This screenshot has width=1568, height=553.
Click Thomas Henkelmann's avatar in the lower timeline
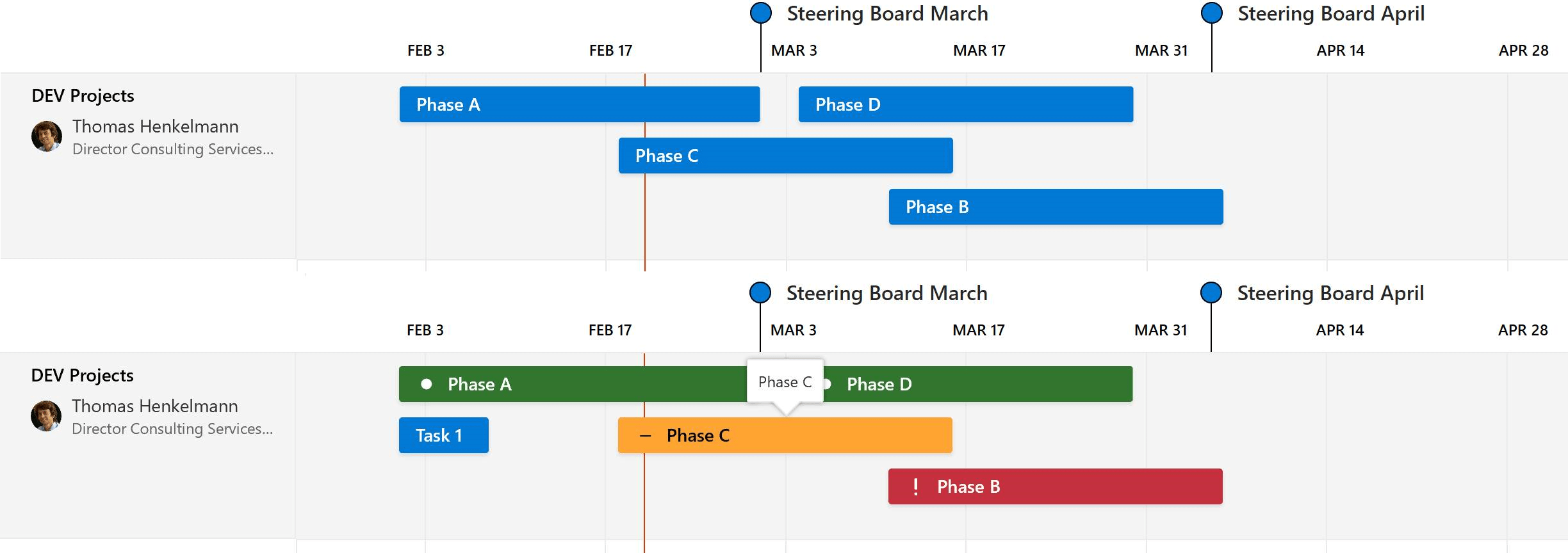click(x=46, y=416)
